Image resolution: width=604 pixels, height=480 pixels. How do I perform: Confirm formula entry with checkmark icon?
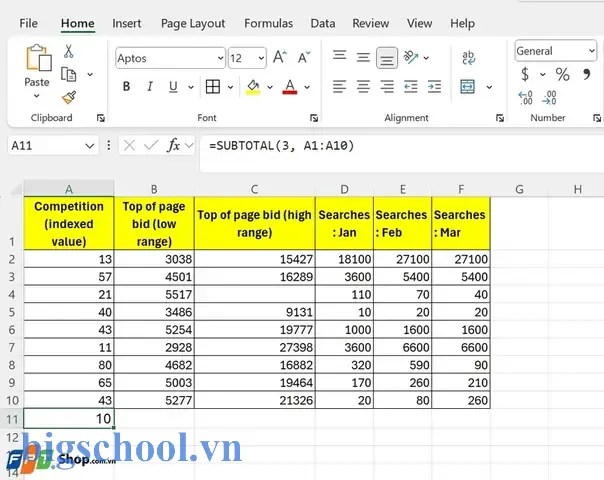(151, 145)
